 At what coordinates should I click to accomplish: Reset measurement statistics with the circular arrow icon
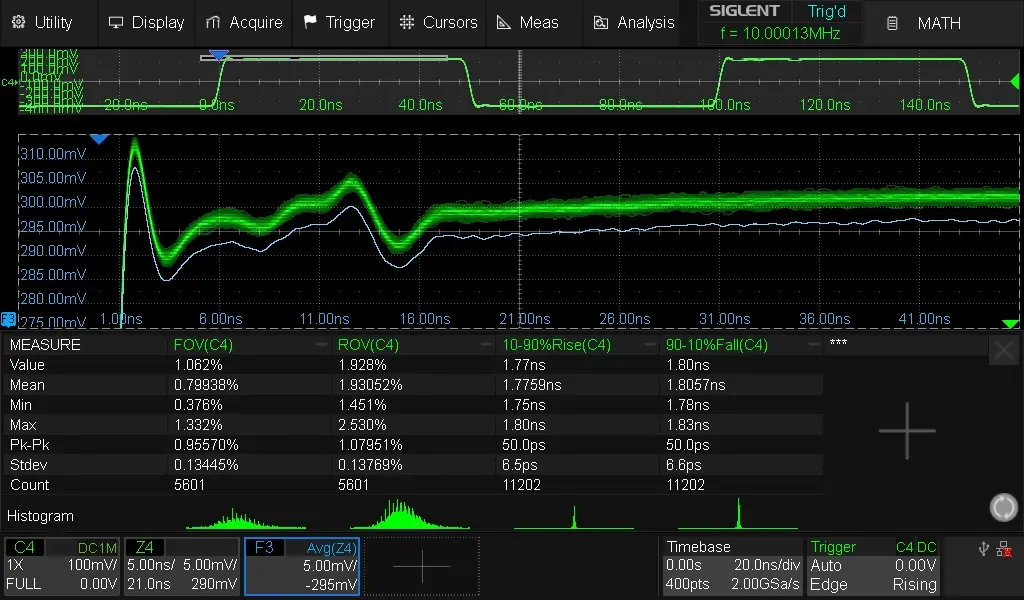[x=1003, y=507]
